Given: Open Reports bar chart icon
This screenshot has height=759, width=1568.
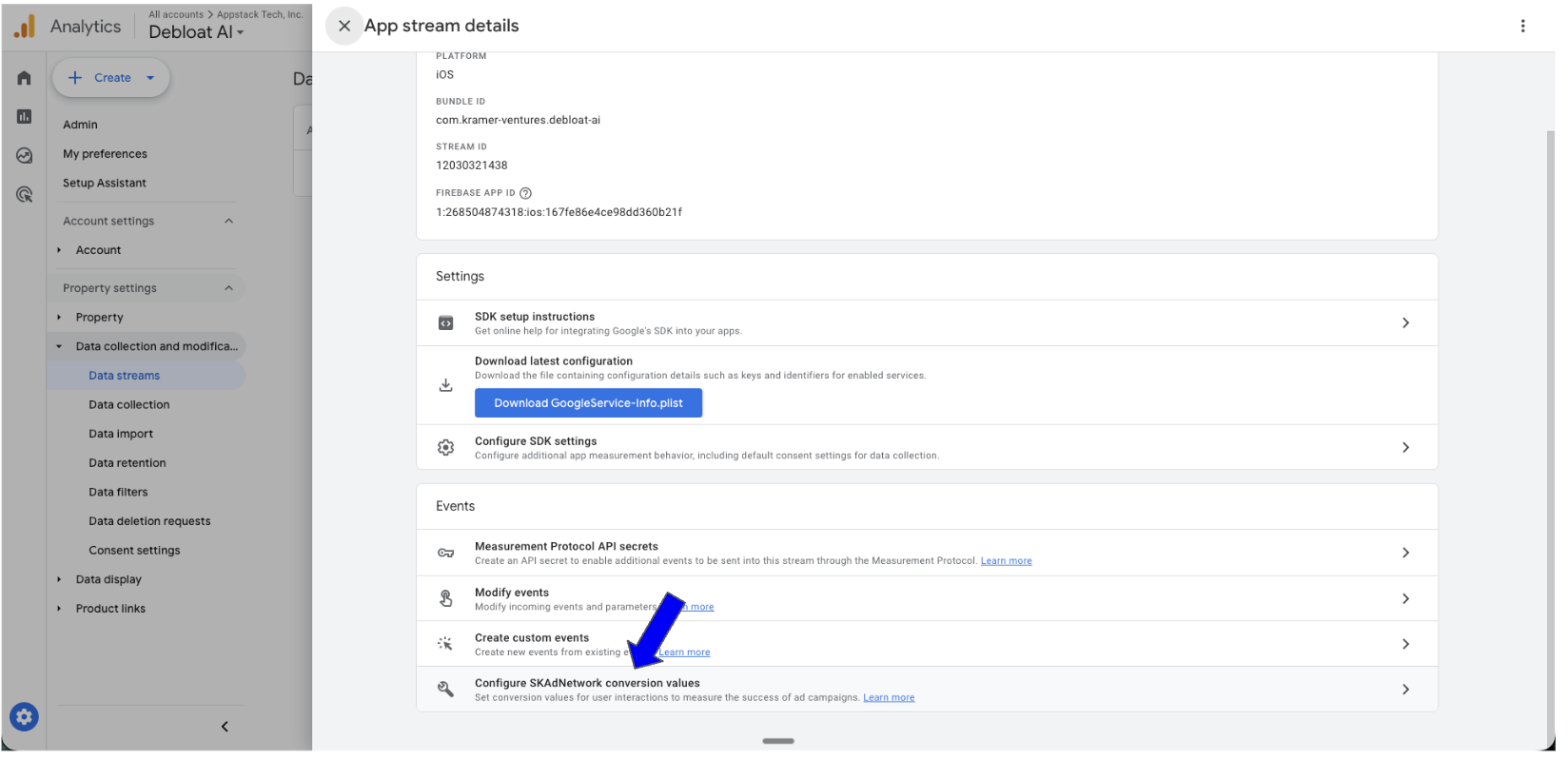Looking at the screenshot, I should click(x=24, y=116).
